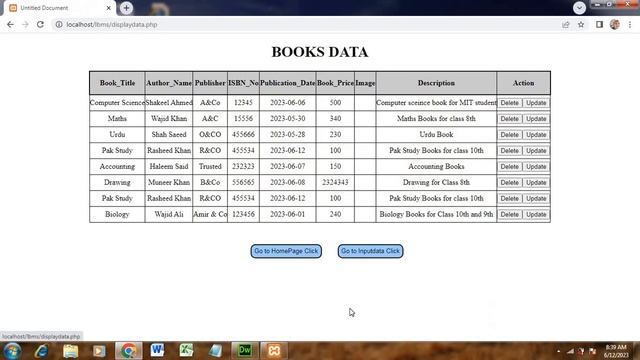The height and width of the screenshot is (360, 640).
Task: Click the share page icon
Action: (566, 24)
